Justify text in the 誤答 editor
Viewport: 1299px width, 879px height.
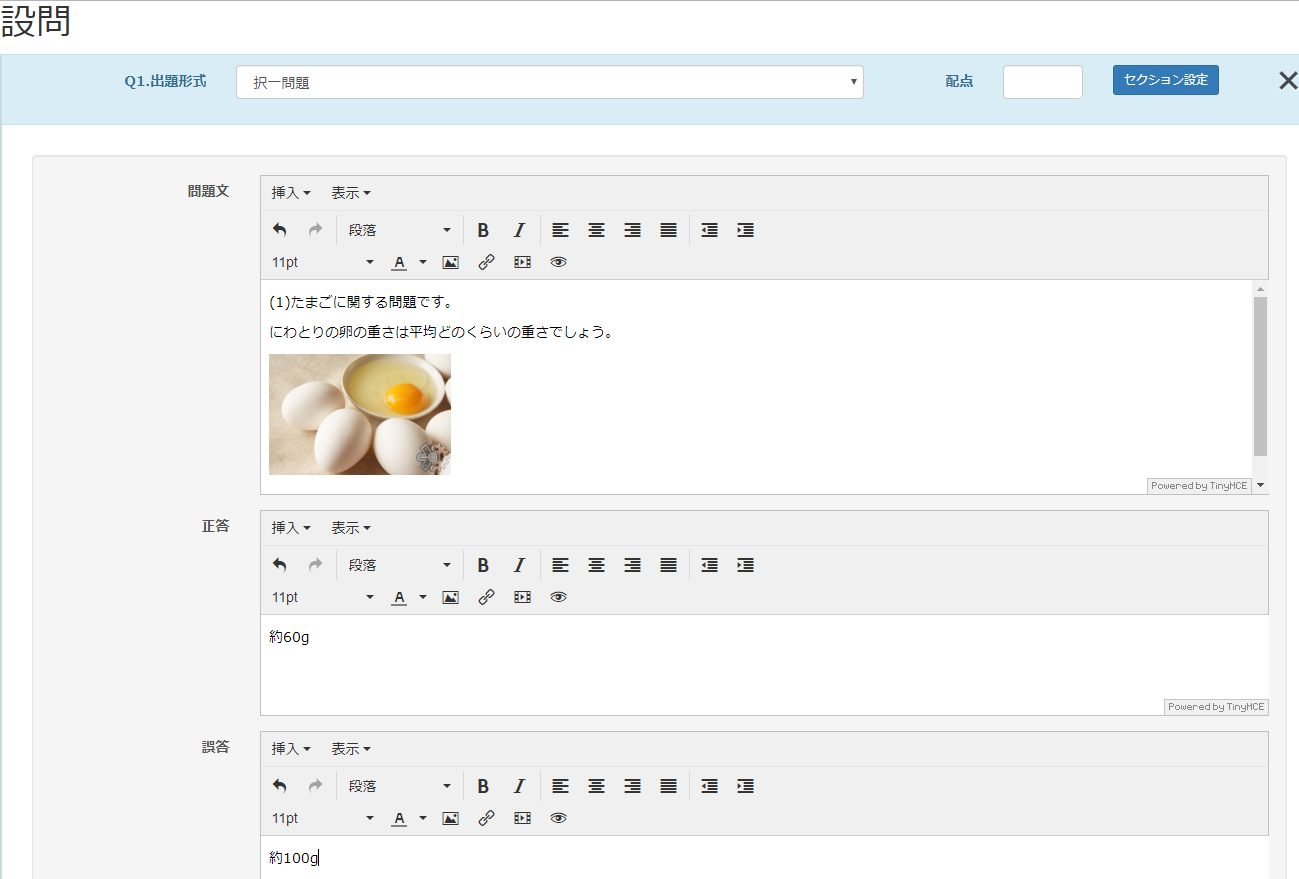(668, 786)
